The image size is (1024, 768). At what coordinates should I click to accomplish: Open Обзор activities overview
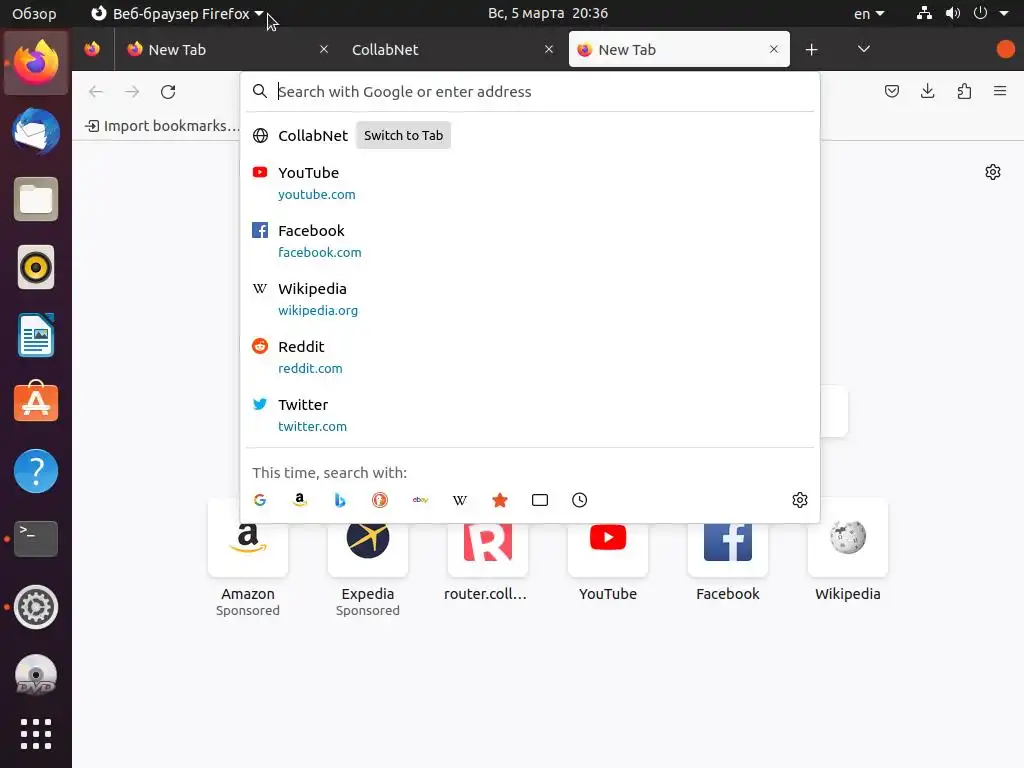coord(35,13)
